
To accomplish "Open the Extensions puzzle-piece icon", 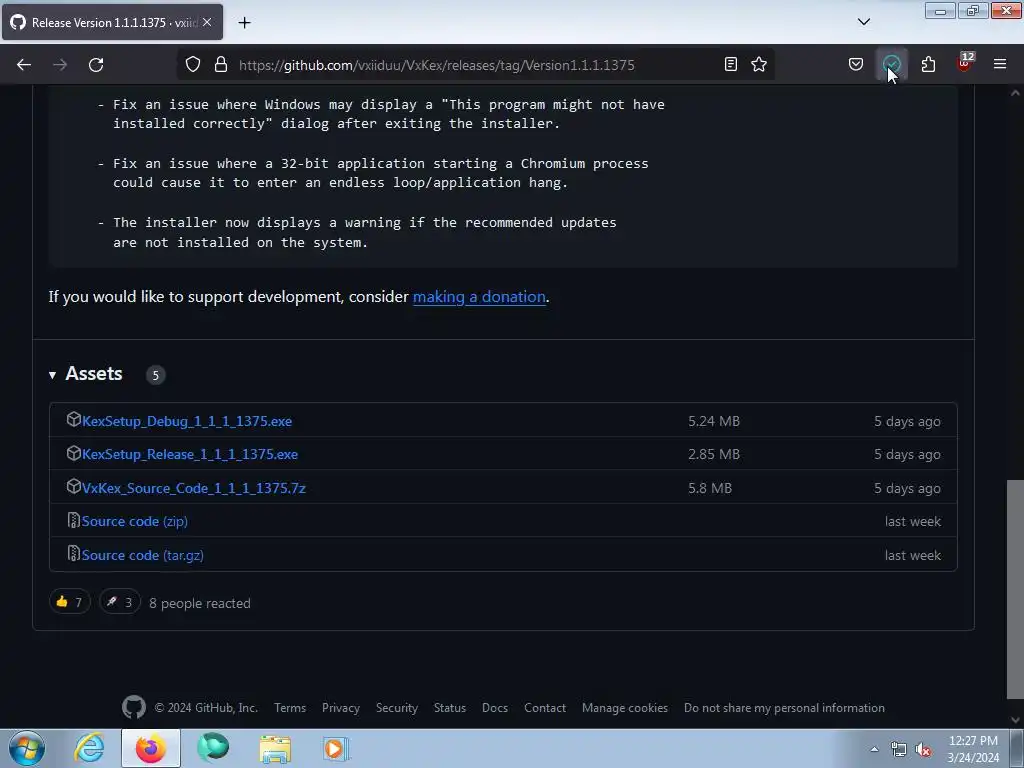I will (928, 64).
